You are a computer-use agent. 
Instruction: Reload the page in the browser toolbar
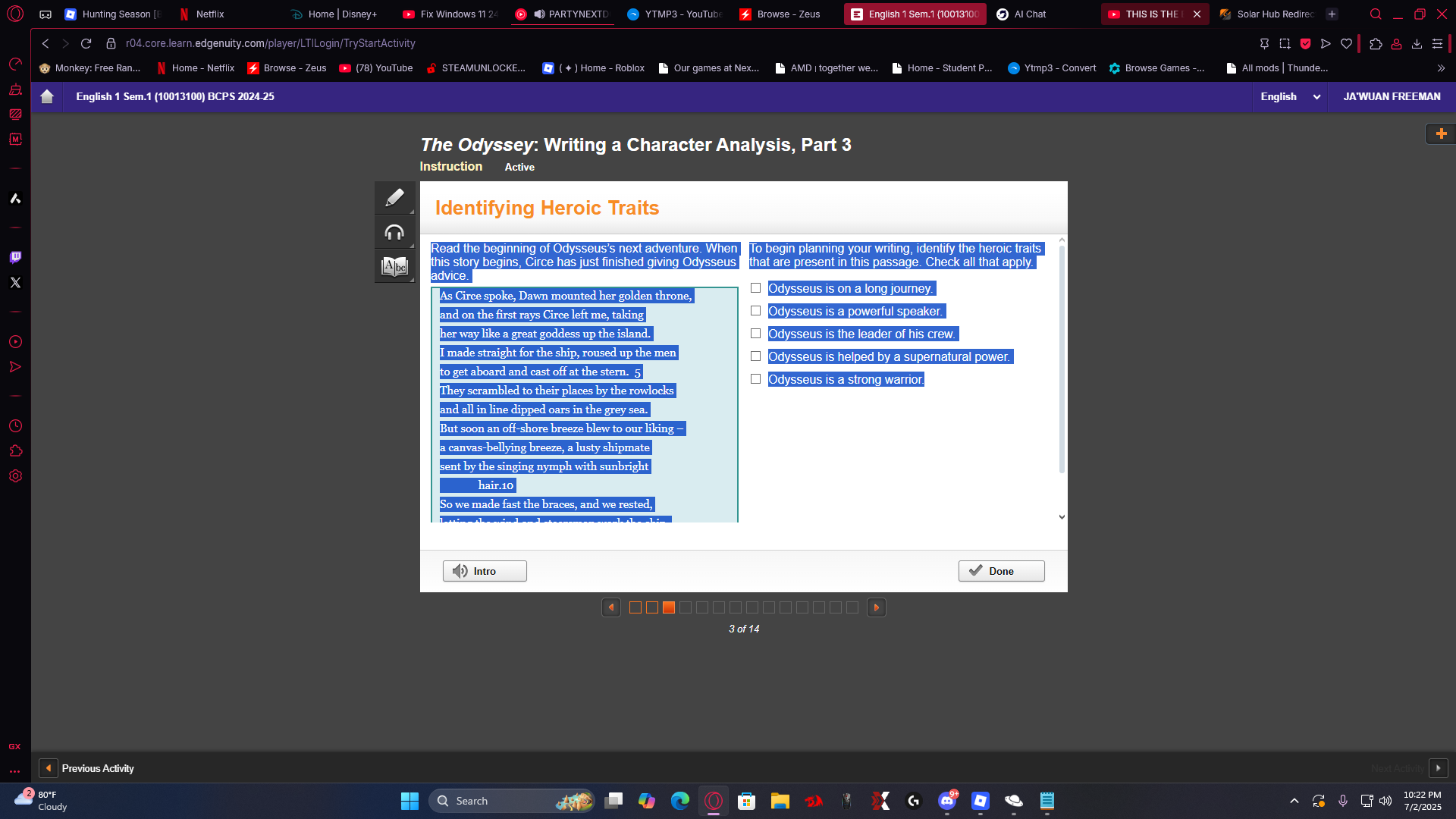(86, 43)
